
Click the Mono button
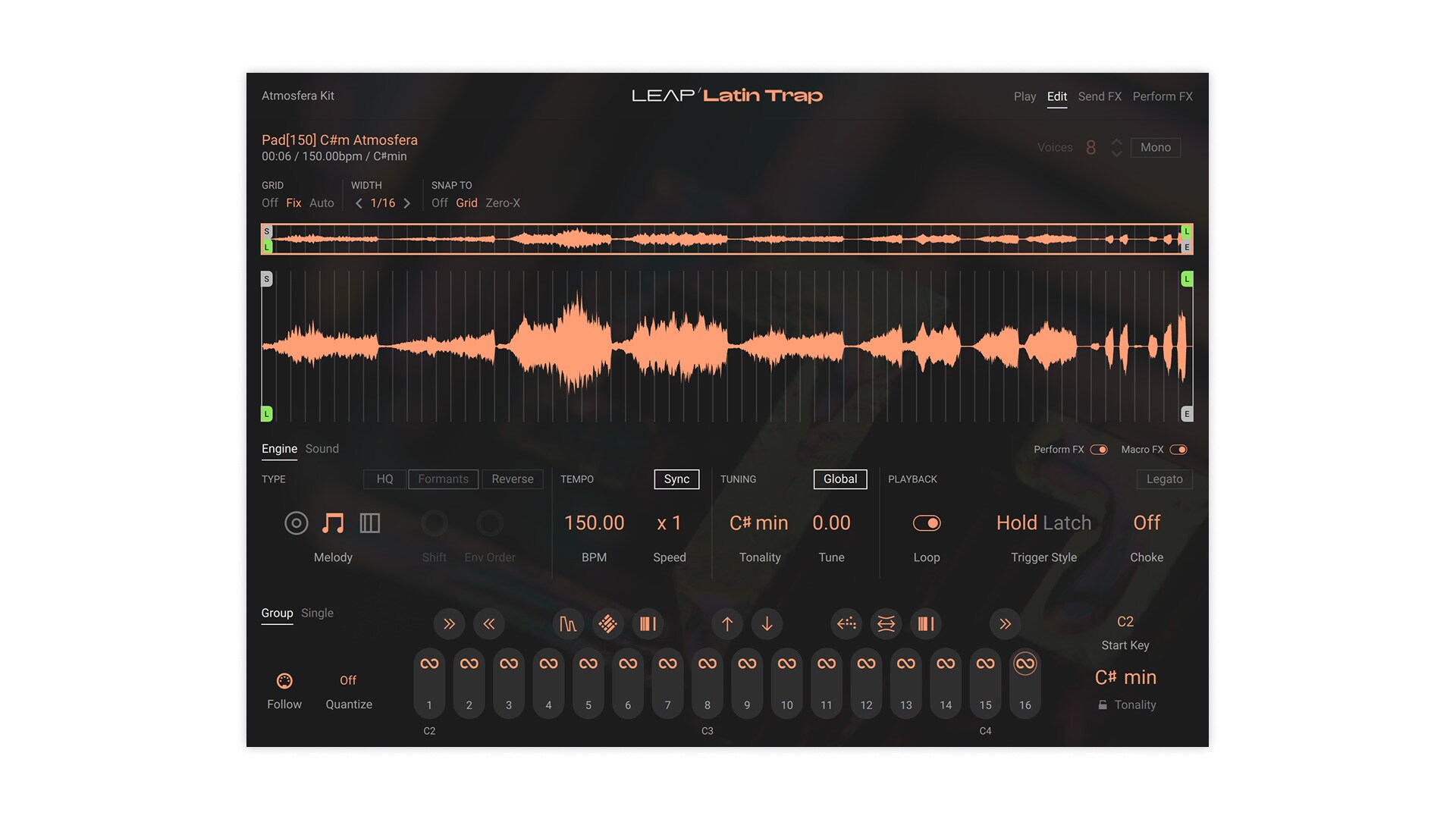(x=1155, y=148)
